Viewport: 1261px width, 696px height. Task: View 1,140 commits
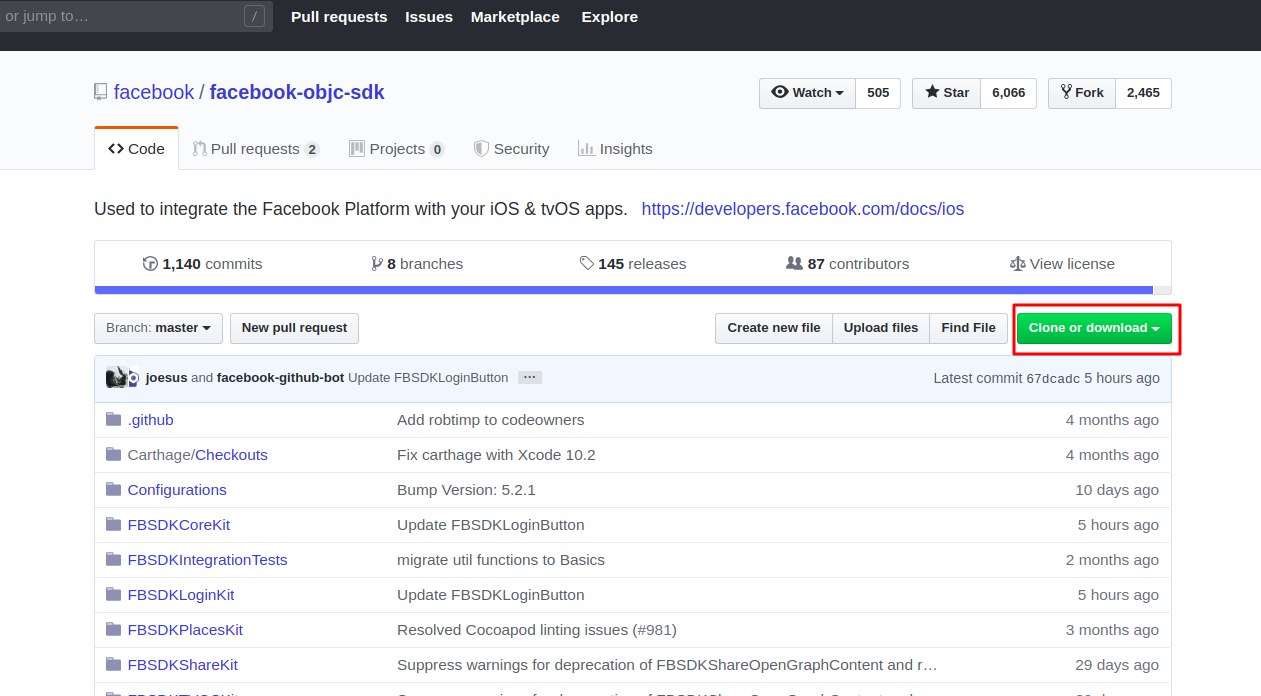[x=203, y=264]
